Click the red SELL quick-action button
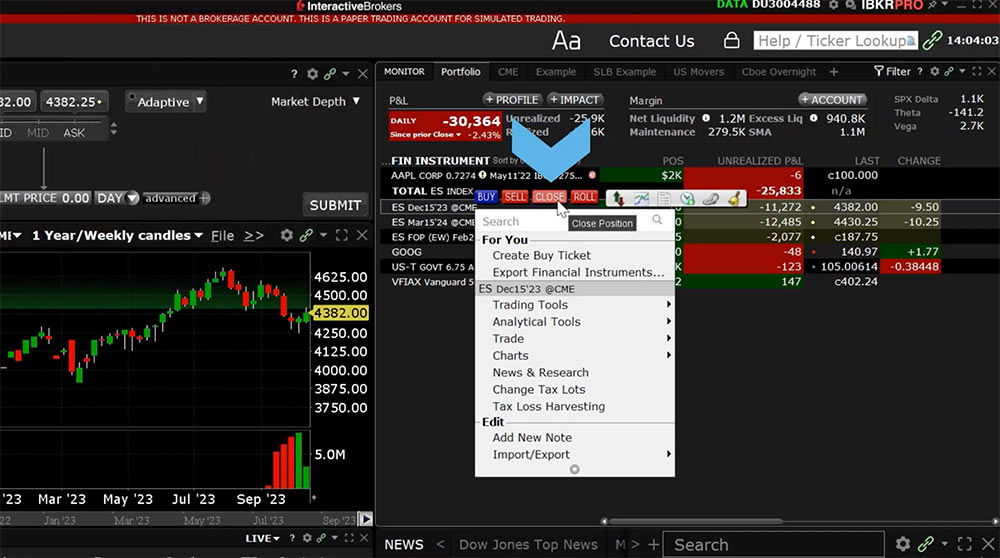 point(515,197)
